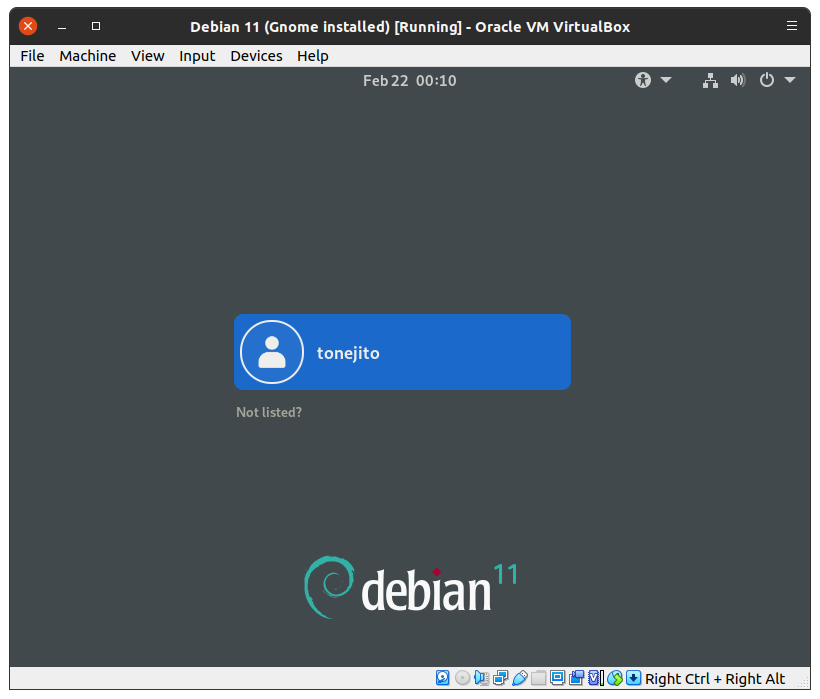820x699 pixels.
Task: Click the audio status icon in VirtualBox bar
Action: pyautogui.click(x=481, y=678)
